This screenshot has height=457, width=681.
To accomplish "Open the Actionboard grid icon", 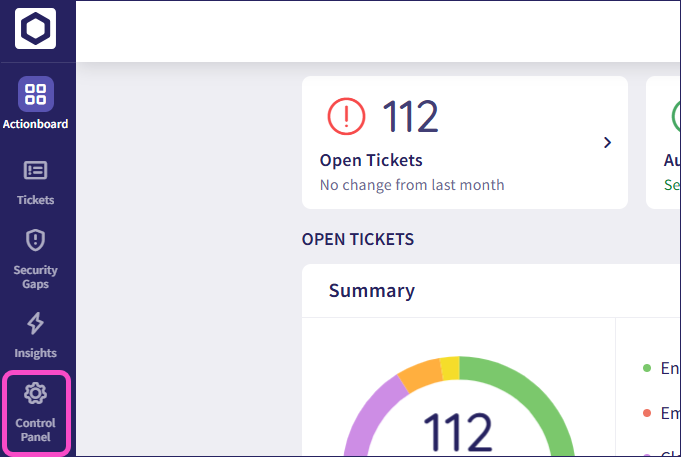I will [x=36, y=94].
